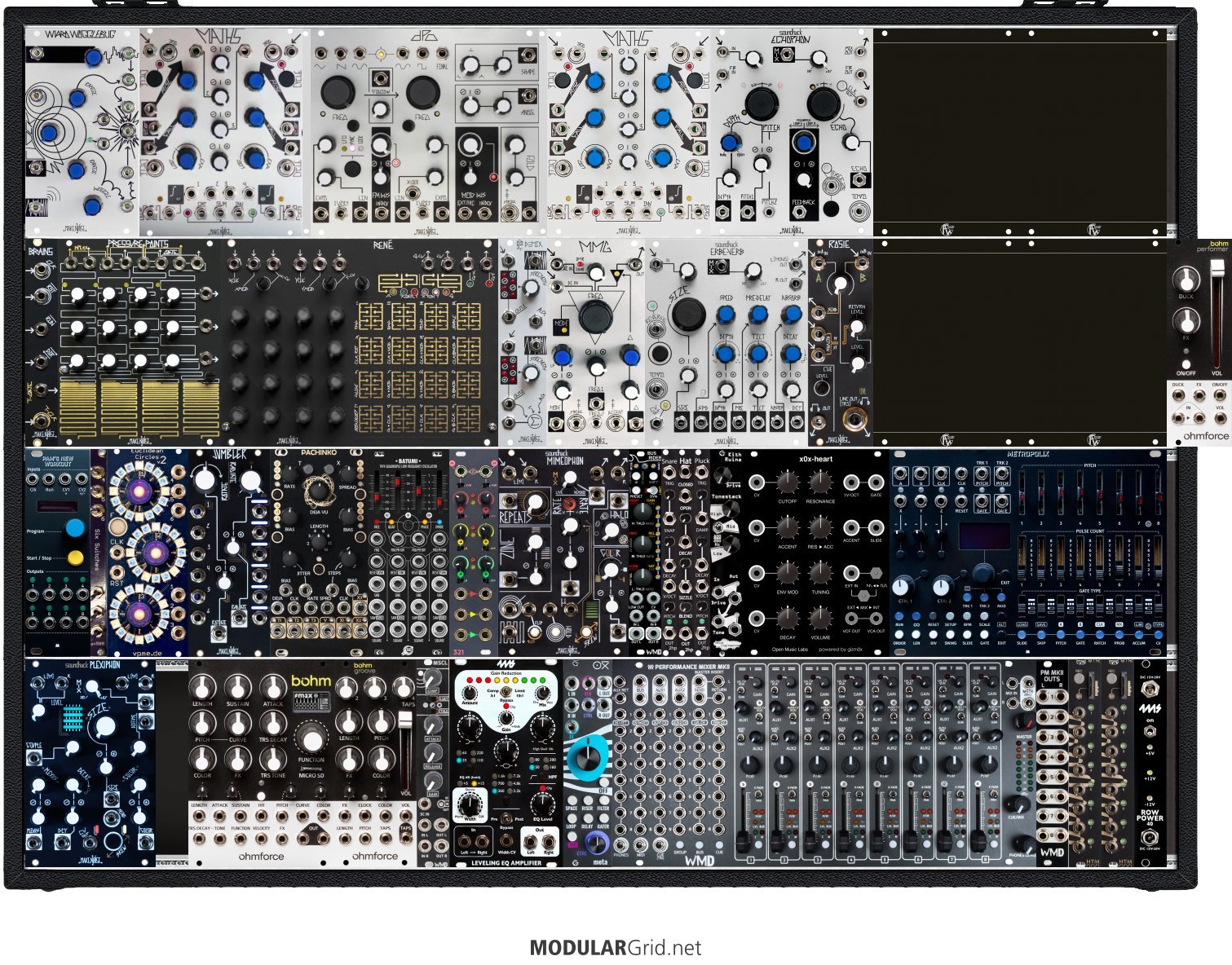Viewport: 1232px width, 965px height.
Task: Click the VCA OUT jack on x0x-heart
Action: point(876,619)
